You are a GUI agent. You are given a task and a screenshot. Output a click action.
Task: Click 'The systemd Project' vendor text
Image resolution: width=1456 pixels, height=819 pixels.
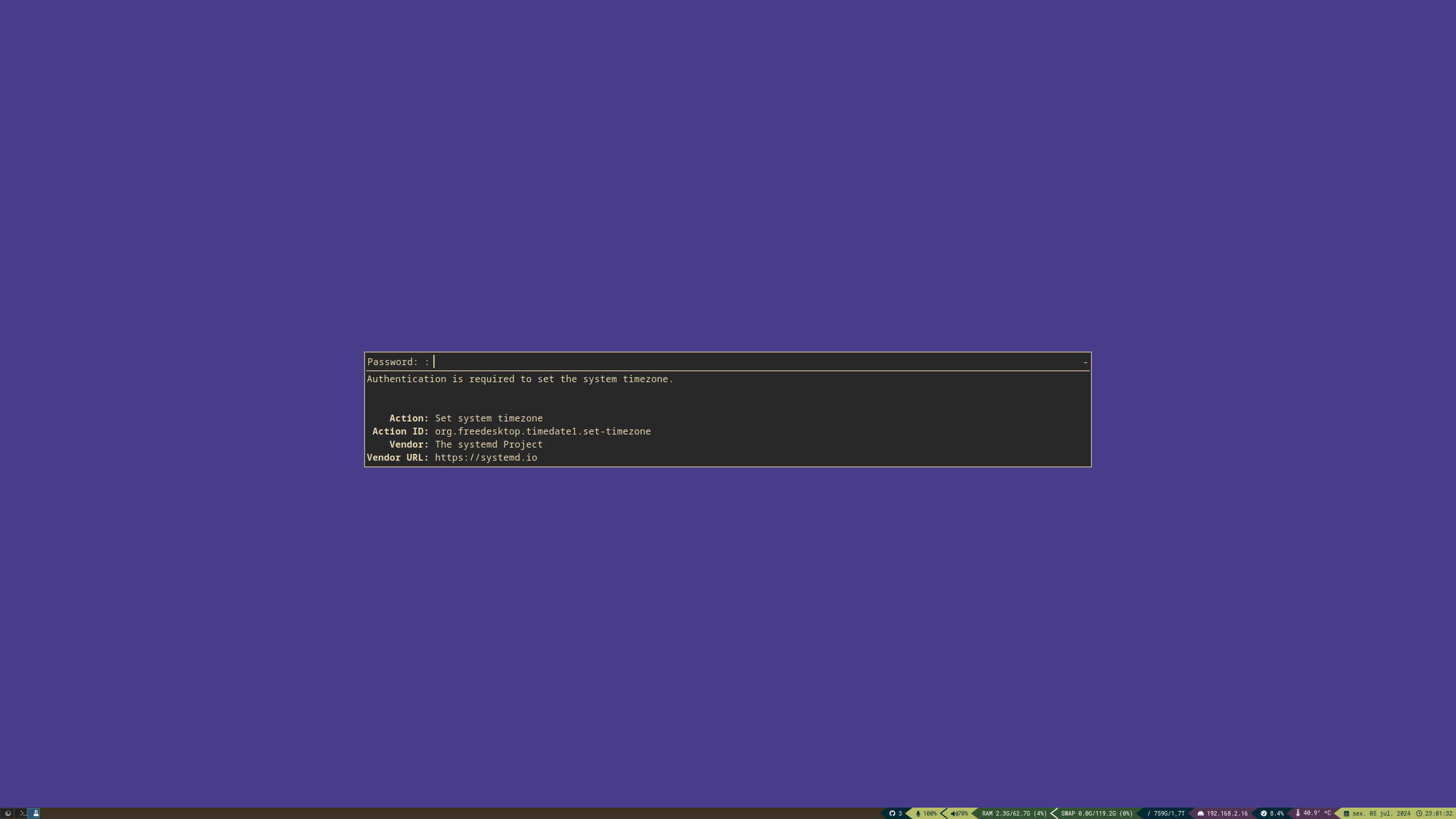(489, 445)
